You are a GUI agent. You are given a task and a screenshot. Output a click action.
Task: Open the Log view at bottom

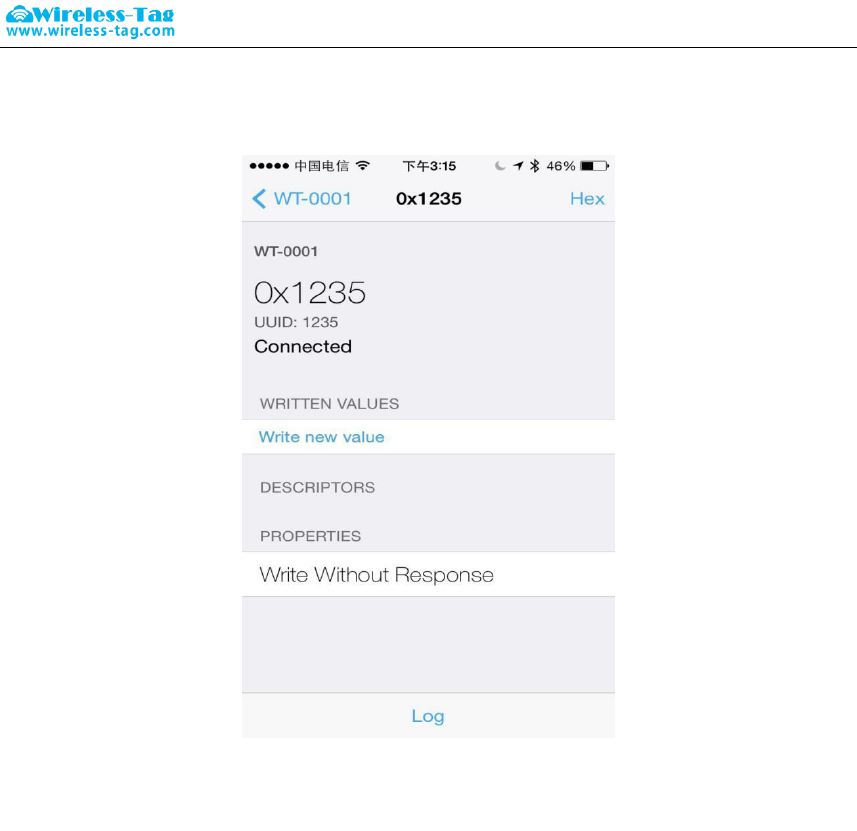click(428, 716)
